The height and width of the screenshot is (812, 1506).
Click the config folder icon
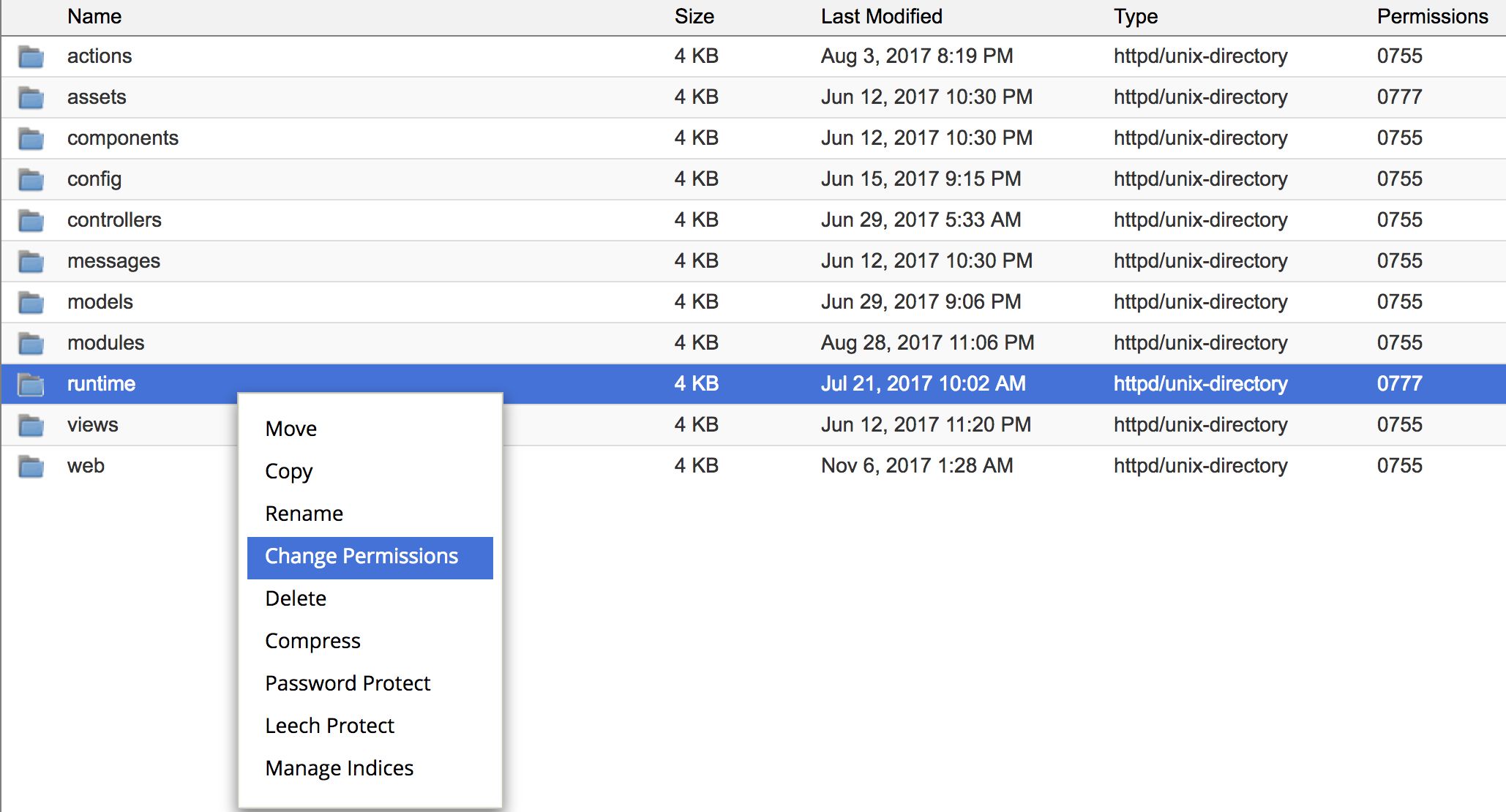31,179
